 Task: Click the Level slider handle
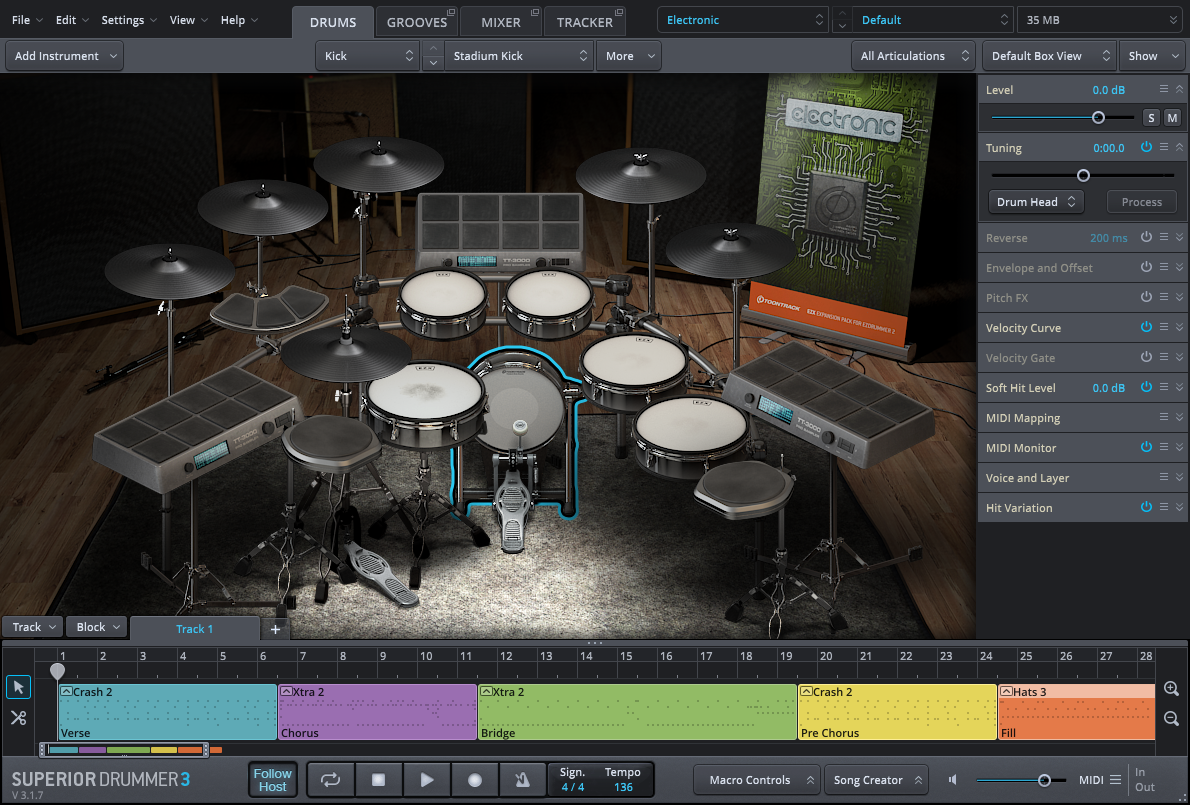1098,118
